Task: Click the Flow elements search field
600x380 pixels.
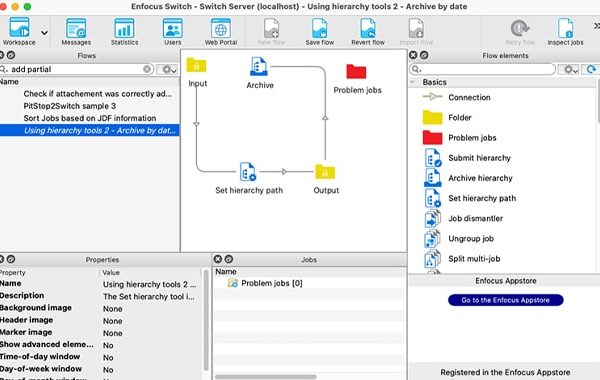Action: 483,69
